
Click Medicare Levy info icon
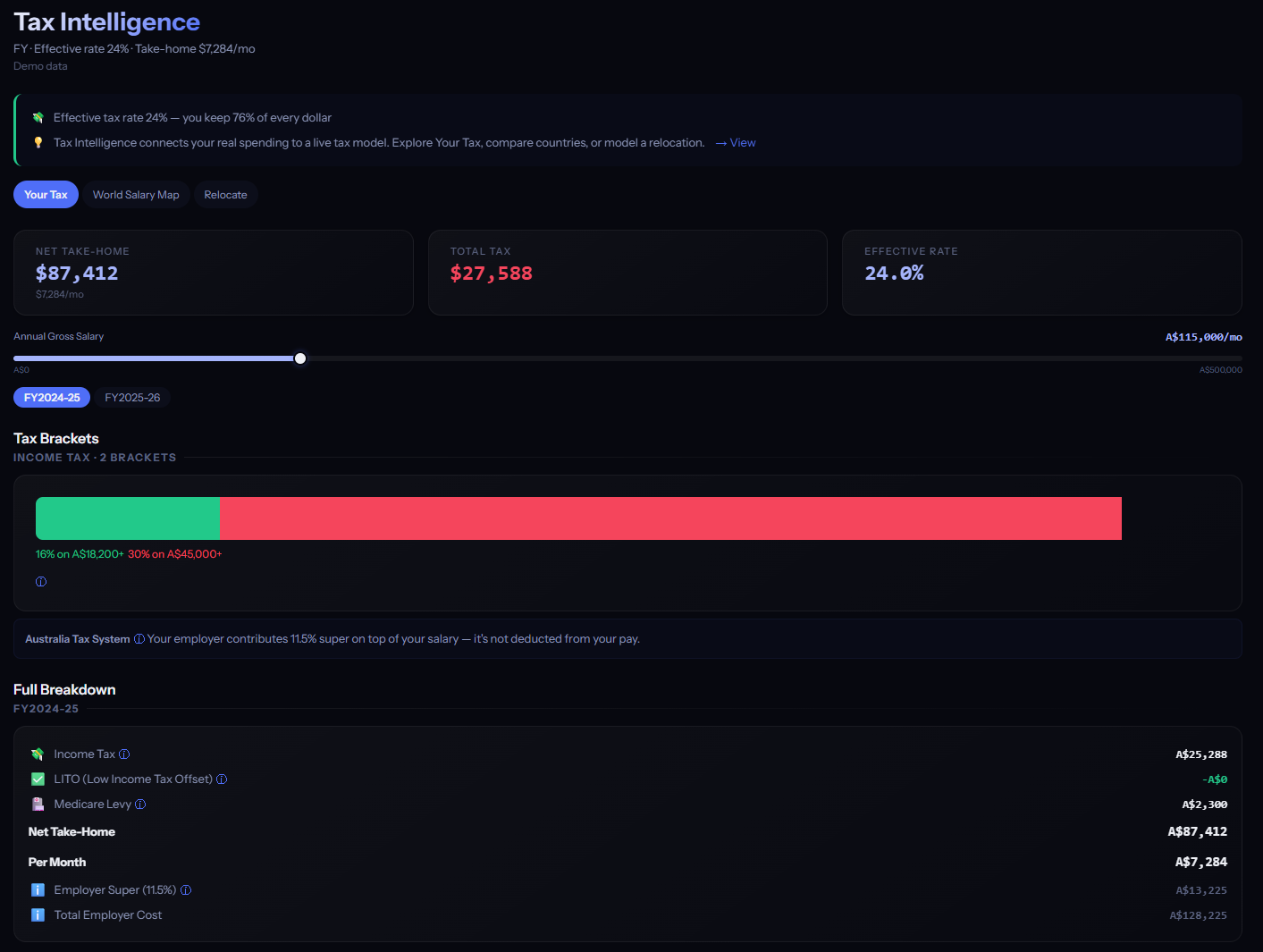click(x=140, y=805)
